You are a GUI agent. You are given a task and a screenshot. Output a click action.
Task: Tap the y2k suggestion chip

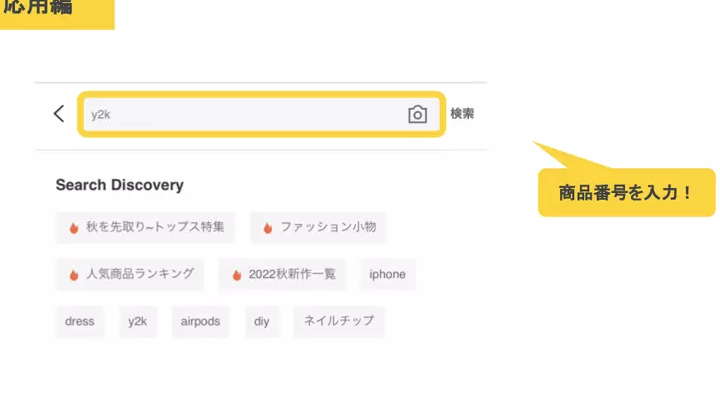point(137,322)
